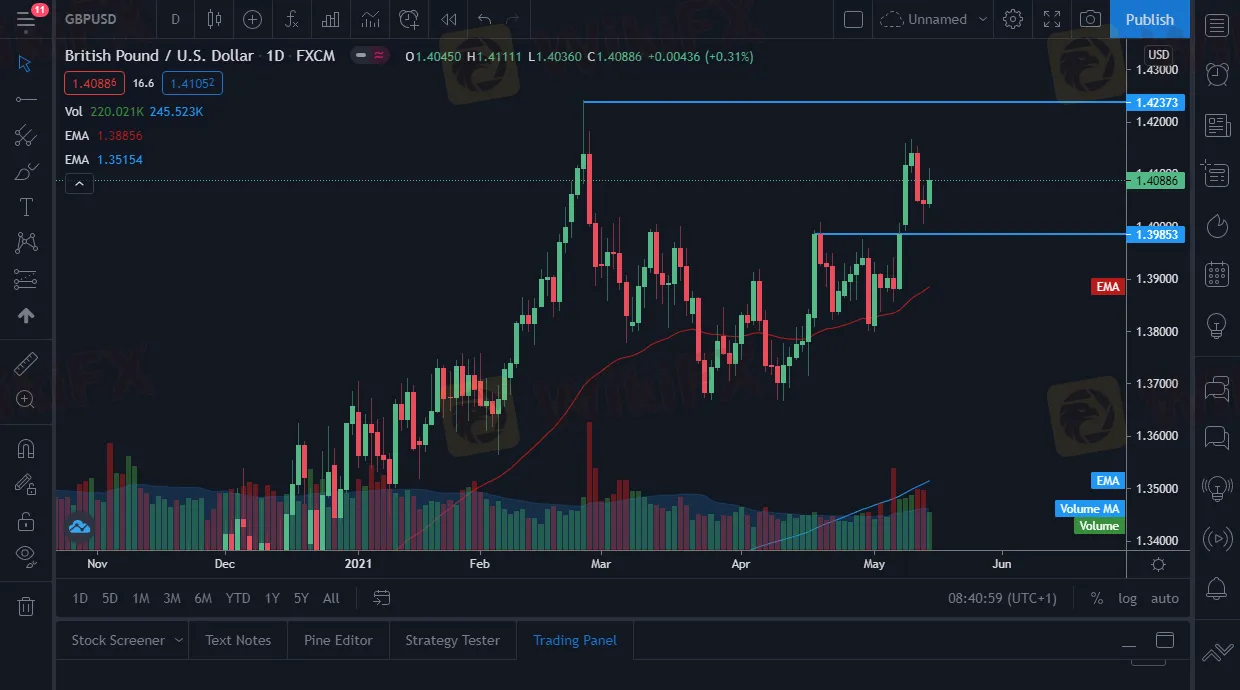The width and height of the screenshot is (1240, 690).
Task: Collapse the indicator legend chevron
Action: 79,183
